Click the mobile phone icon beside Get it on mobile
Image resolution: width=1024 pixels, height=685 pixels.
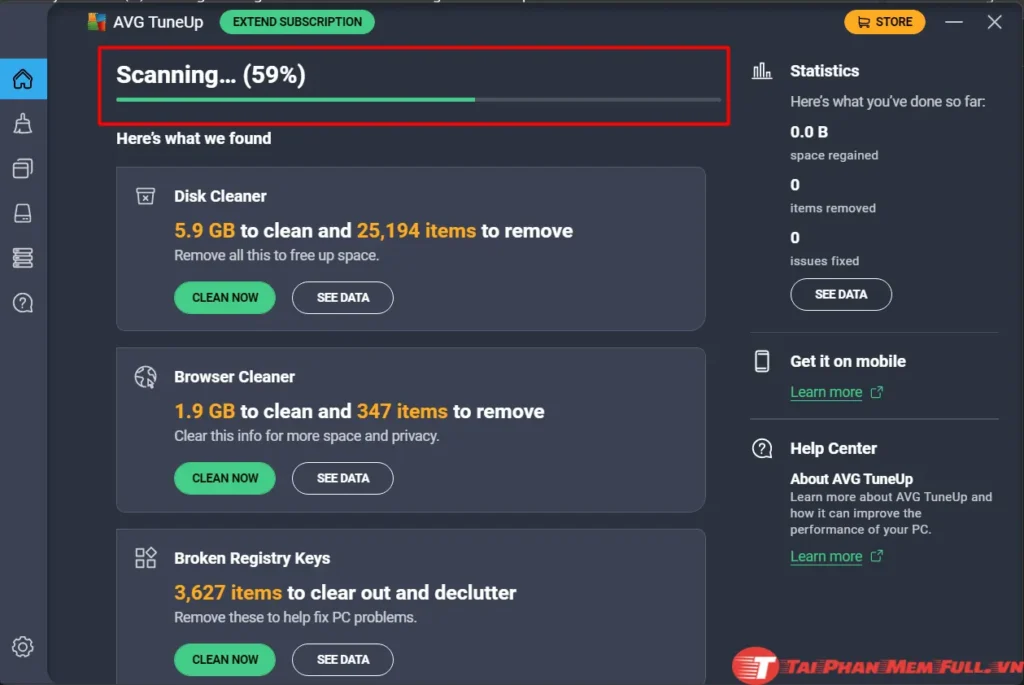762,361
